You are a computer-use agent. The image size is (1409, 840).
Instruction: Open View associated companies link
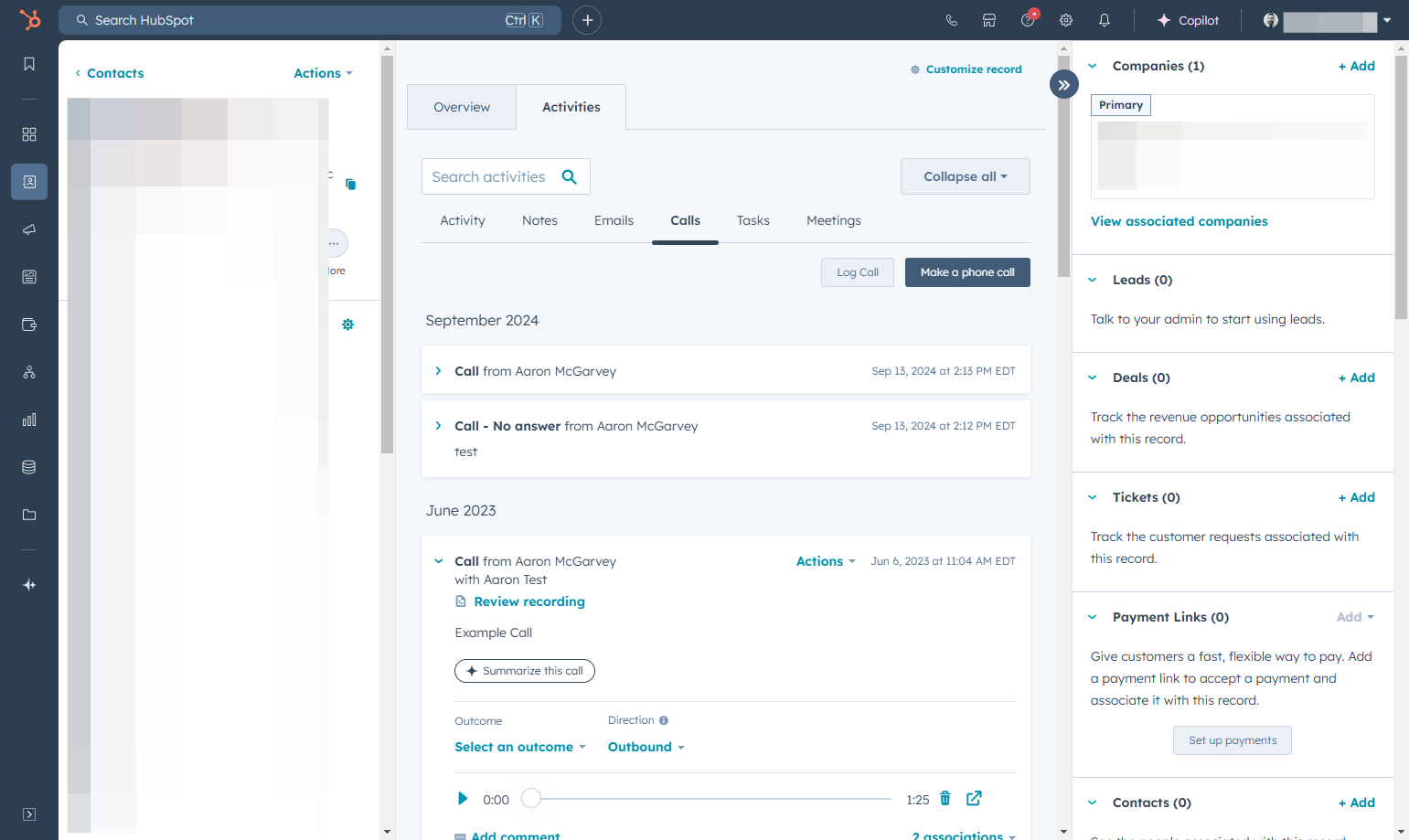click(x=1180, y=221)
